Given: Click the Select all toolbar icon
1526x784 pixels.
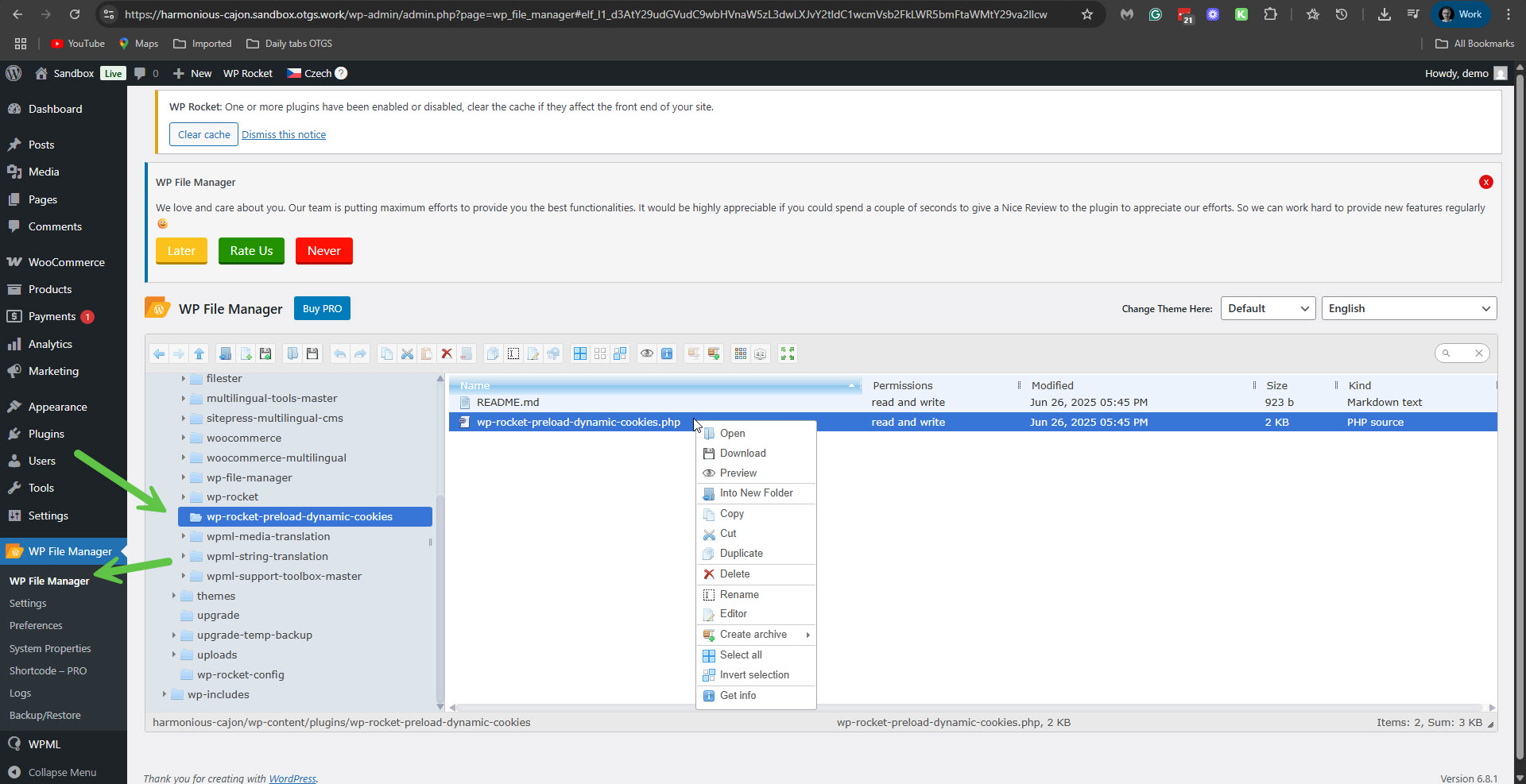Looking at the screenshot, I should [x=580, y=353].
